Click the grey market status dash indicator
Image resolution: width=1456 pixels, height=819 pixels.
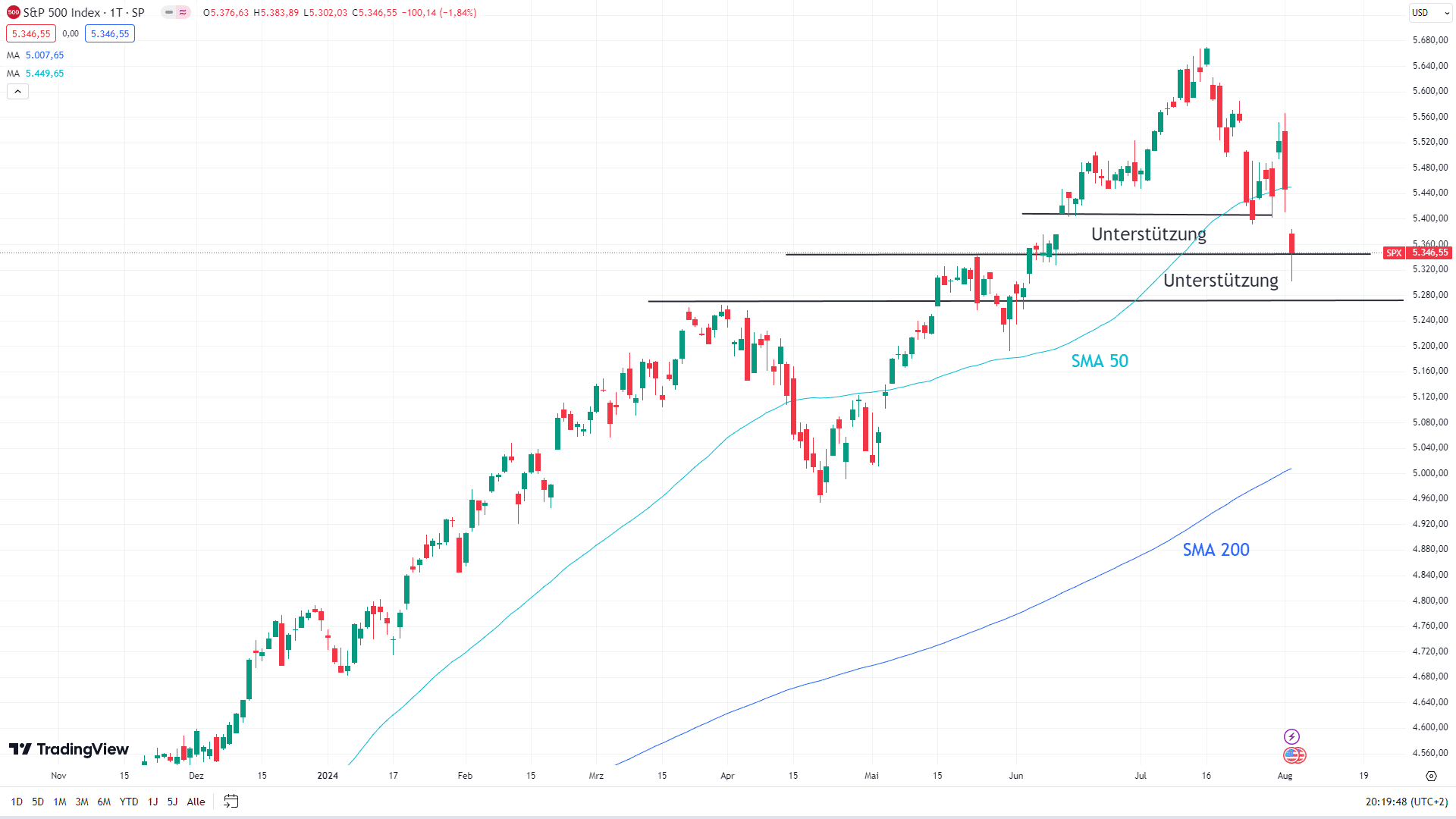[x=169, y=12]
